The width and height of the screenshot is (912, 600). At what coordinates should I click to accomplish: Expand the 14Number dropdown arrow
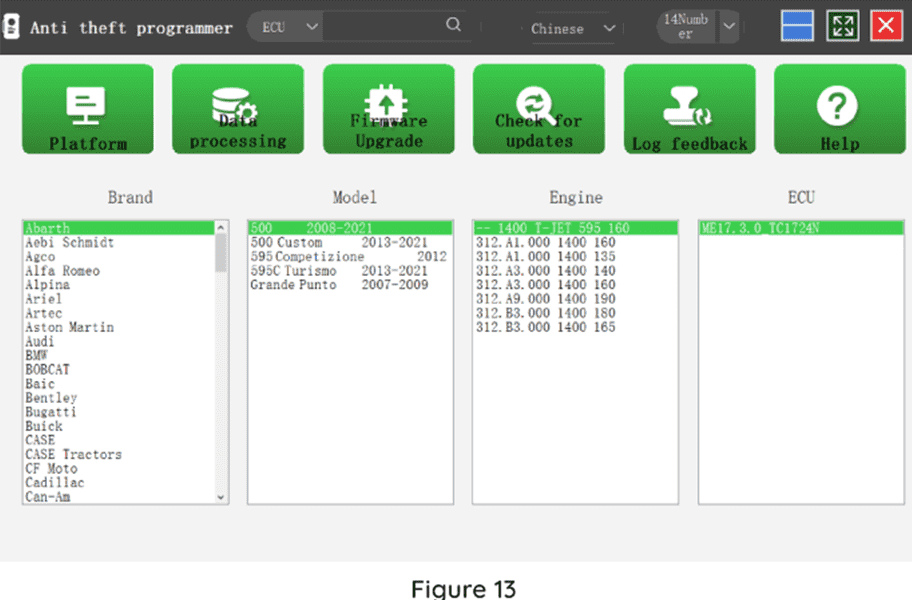click(729, 26)
